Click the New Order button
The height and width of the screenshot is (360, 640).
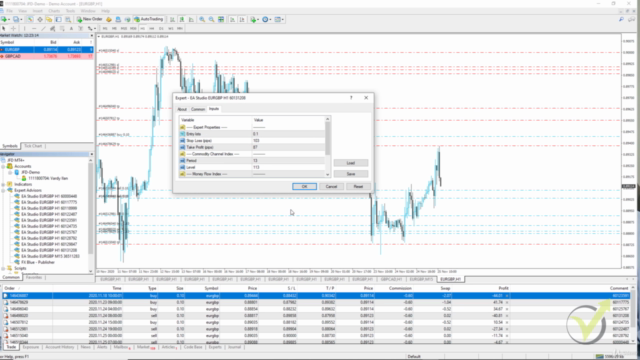89,19
